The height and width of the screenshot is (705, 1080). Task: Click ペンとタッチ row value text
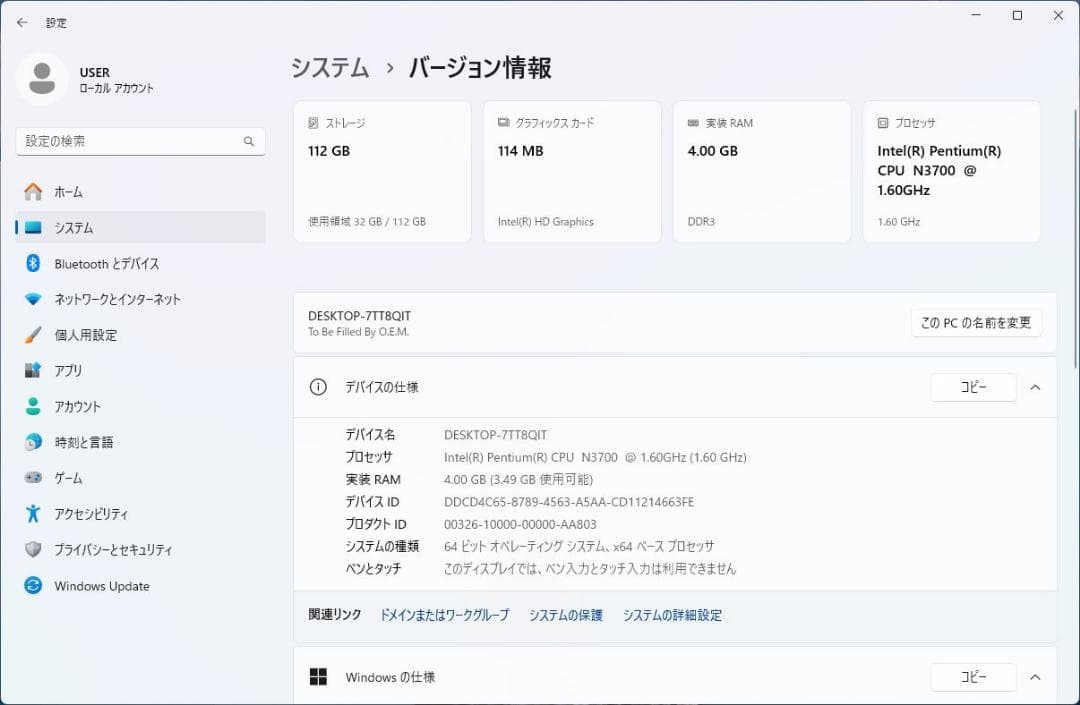point(590,569)
